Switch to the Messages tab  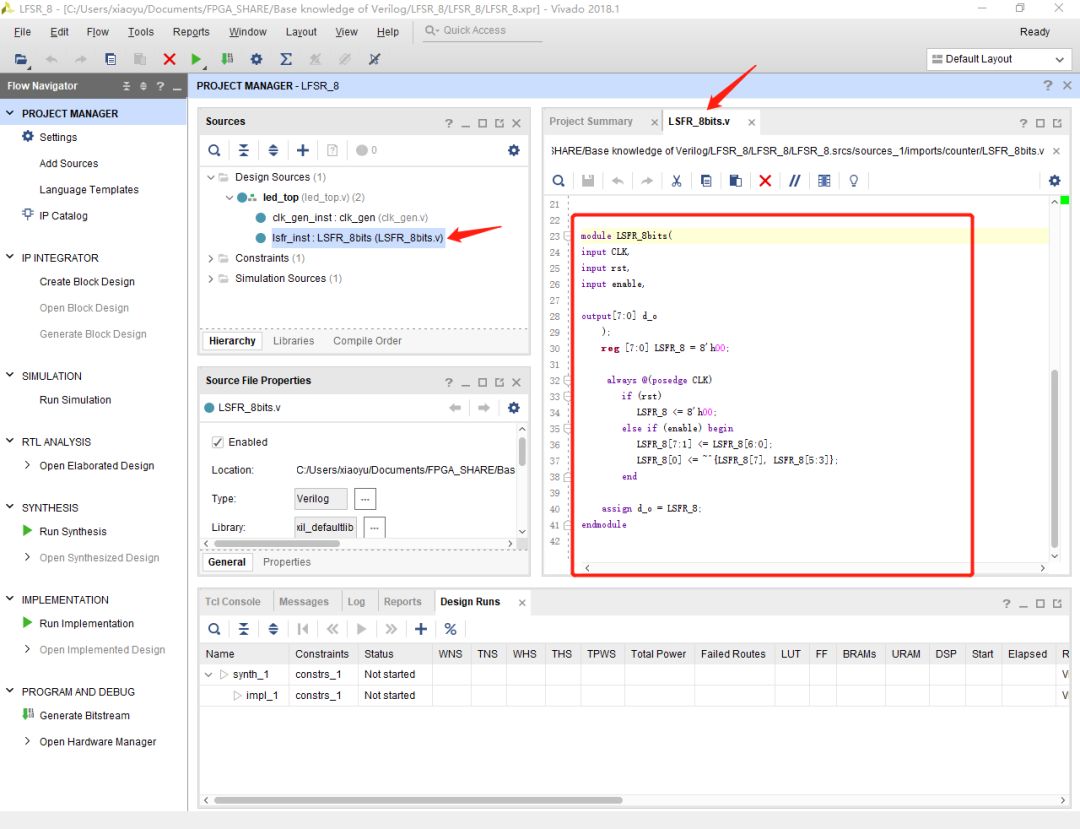pyautogui.click(x=304, y=602)
